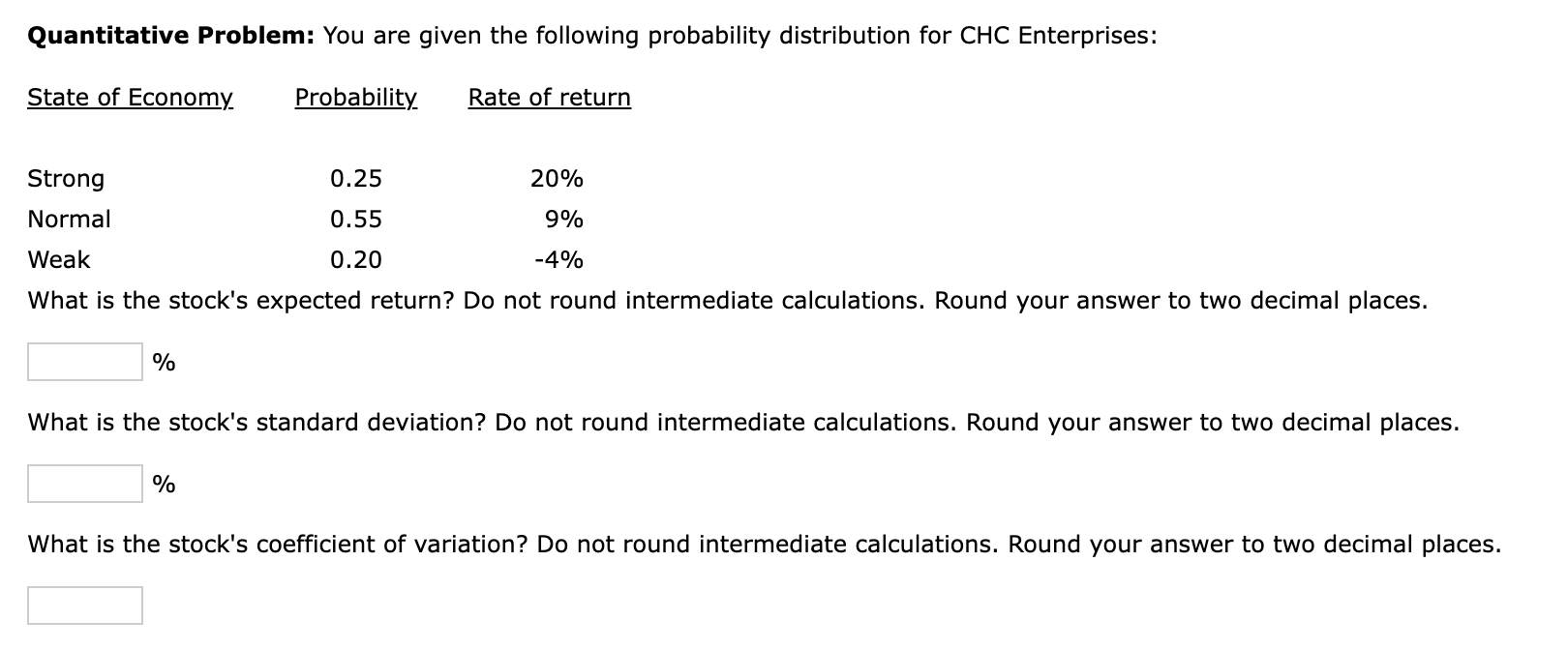Click the percent sign beside the second input
The height and width of the screenshot is (650, 1568).
click(165, 484)
